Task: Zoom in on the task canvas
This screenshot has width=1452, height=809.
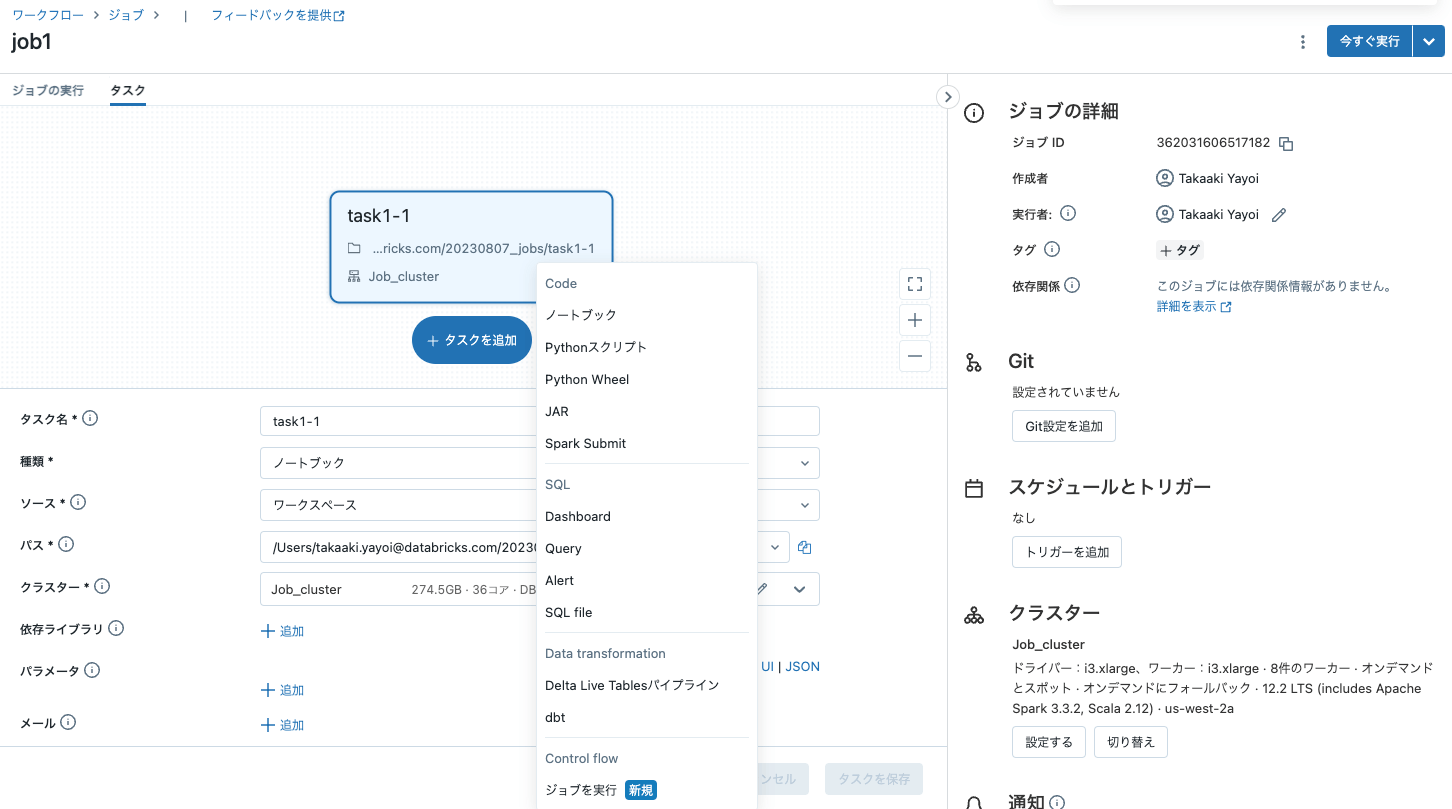Action: coord(914,320)
